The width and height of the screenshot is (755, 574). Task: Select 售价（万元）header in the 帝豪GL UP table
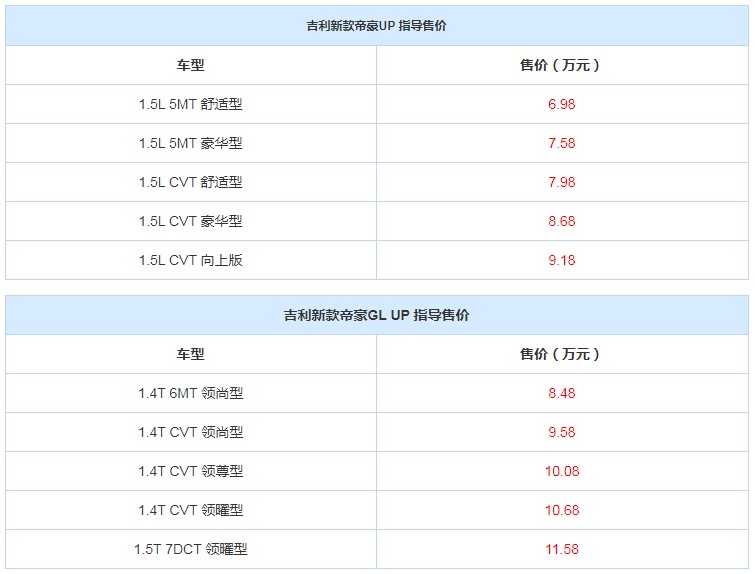pos(561,354)
